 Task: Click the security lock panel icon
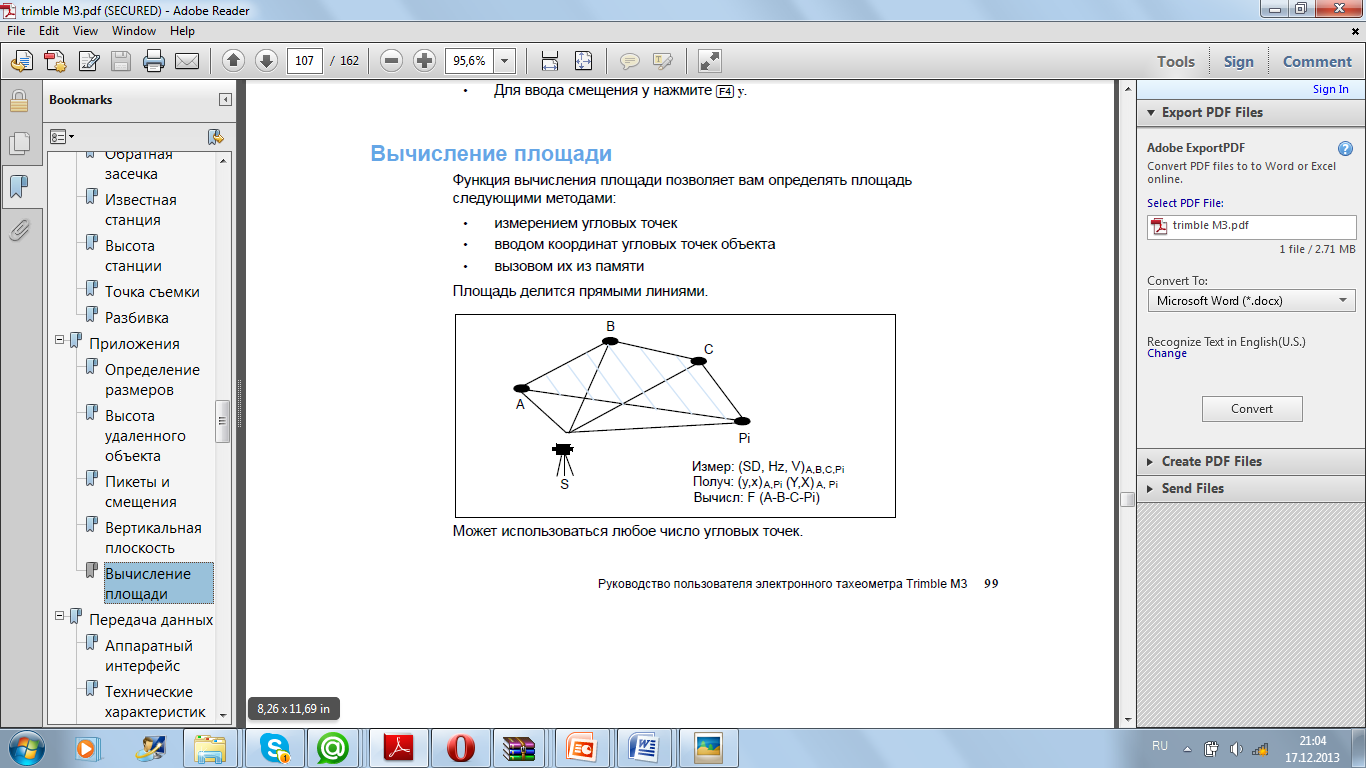[x=18, y=101]
